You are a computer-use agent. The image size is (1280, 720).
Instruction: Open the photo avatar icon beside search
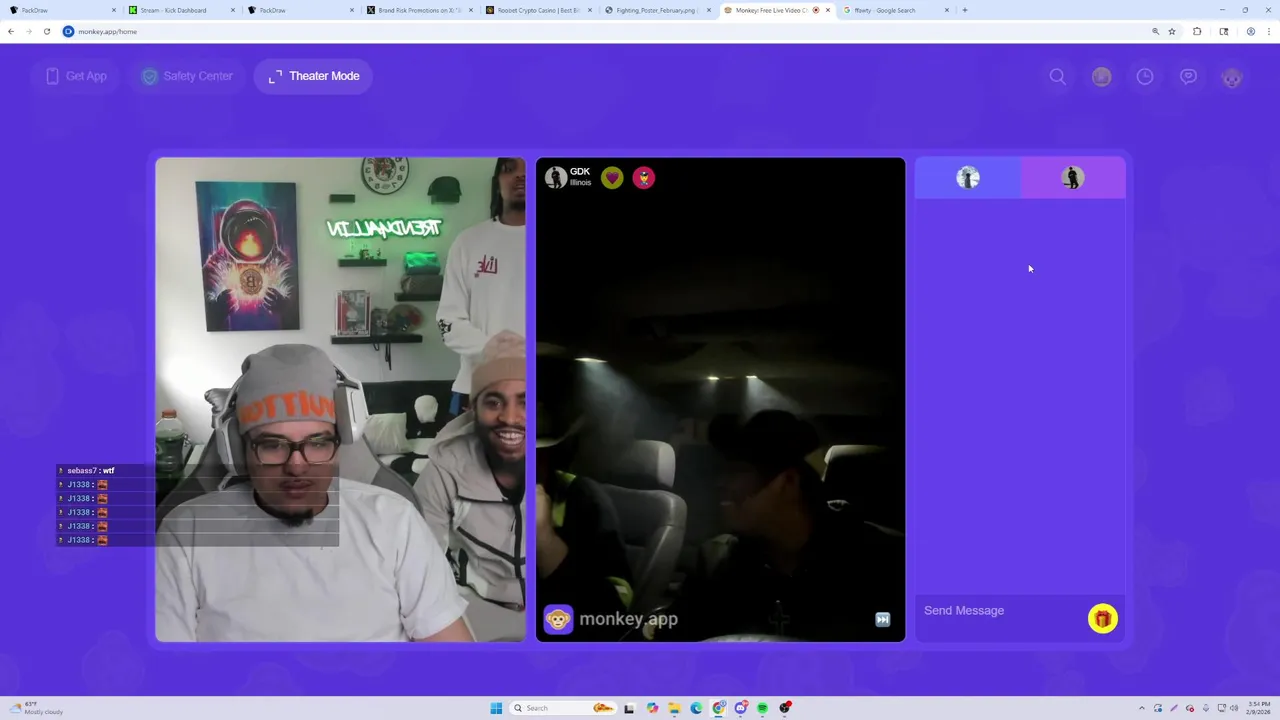coord(1101,77)
